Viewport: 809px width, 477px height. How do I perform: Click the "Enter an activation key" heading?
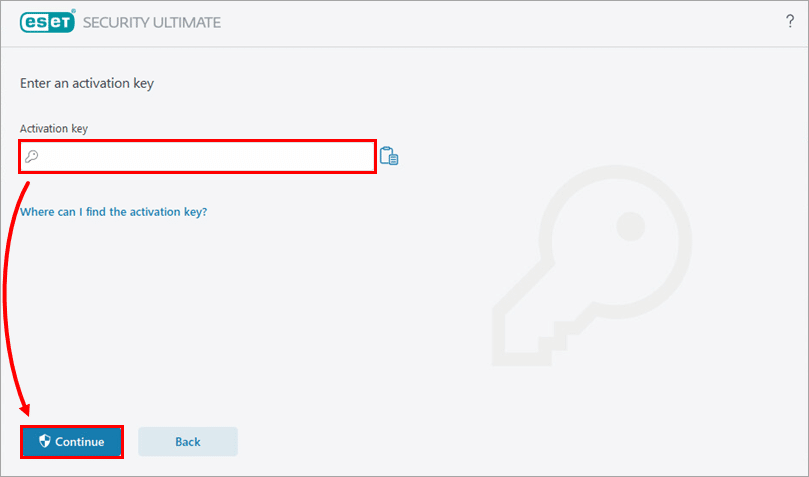click(x=87, y=83)
